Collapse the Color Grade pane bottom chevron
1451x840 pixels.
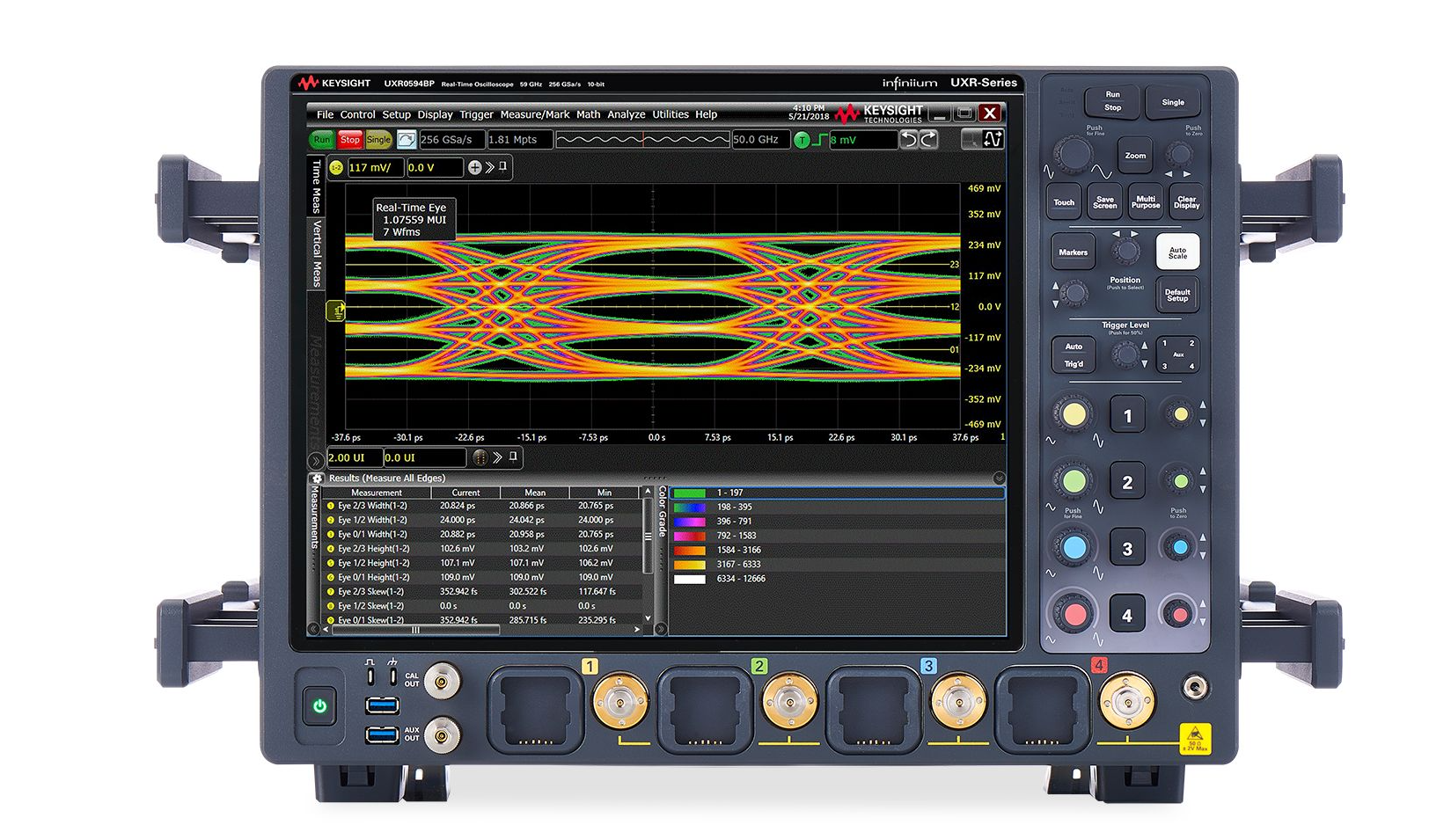pos(662,629)
